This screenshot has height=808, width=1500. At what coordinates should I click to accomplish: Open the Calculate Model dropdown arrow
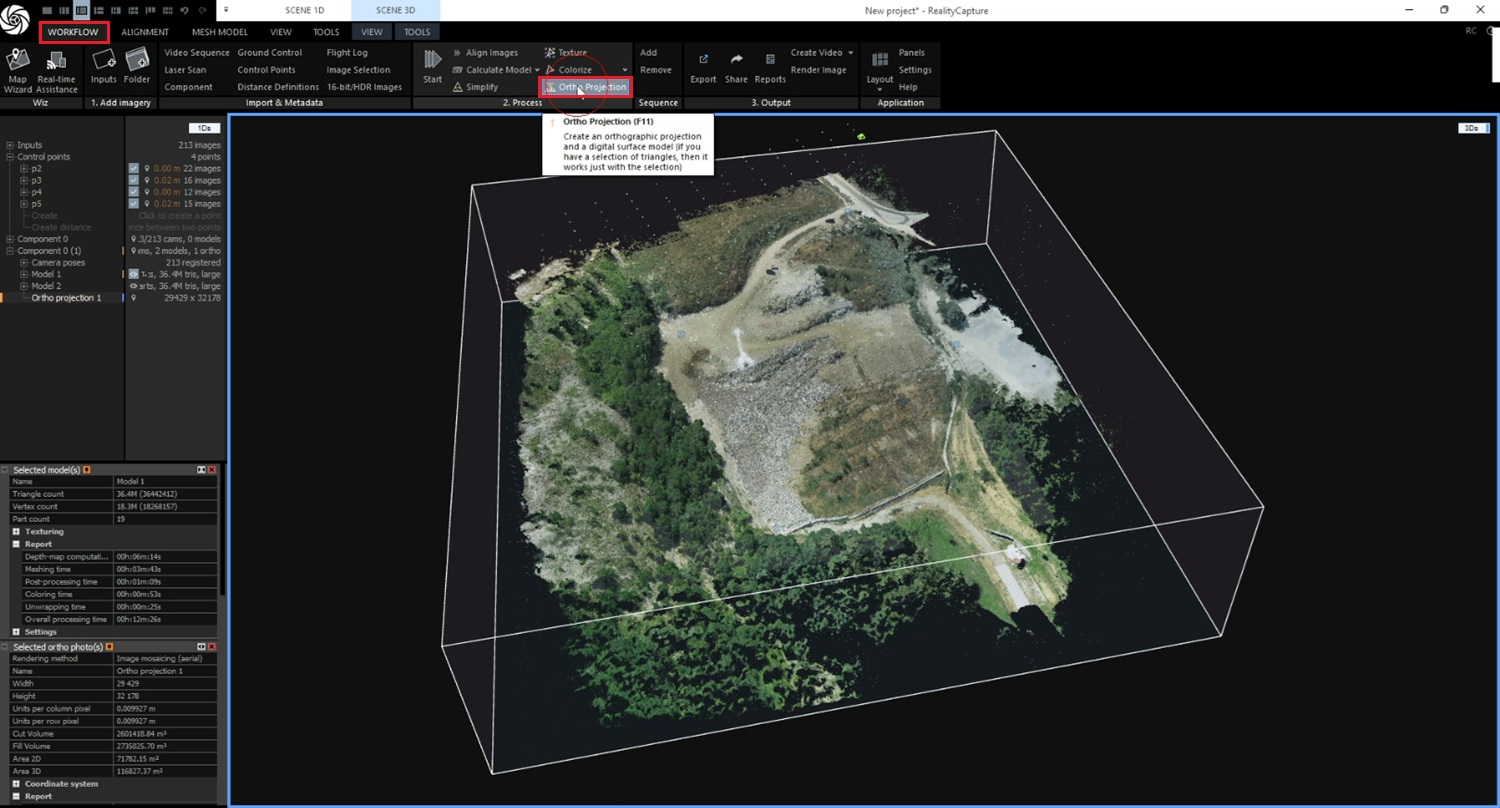tap(540, 70)
